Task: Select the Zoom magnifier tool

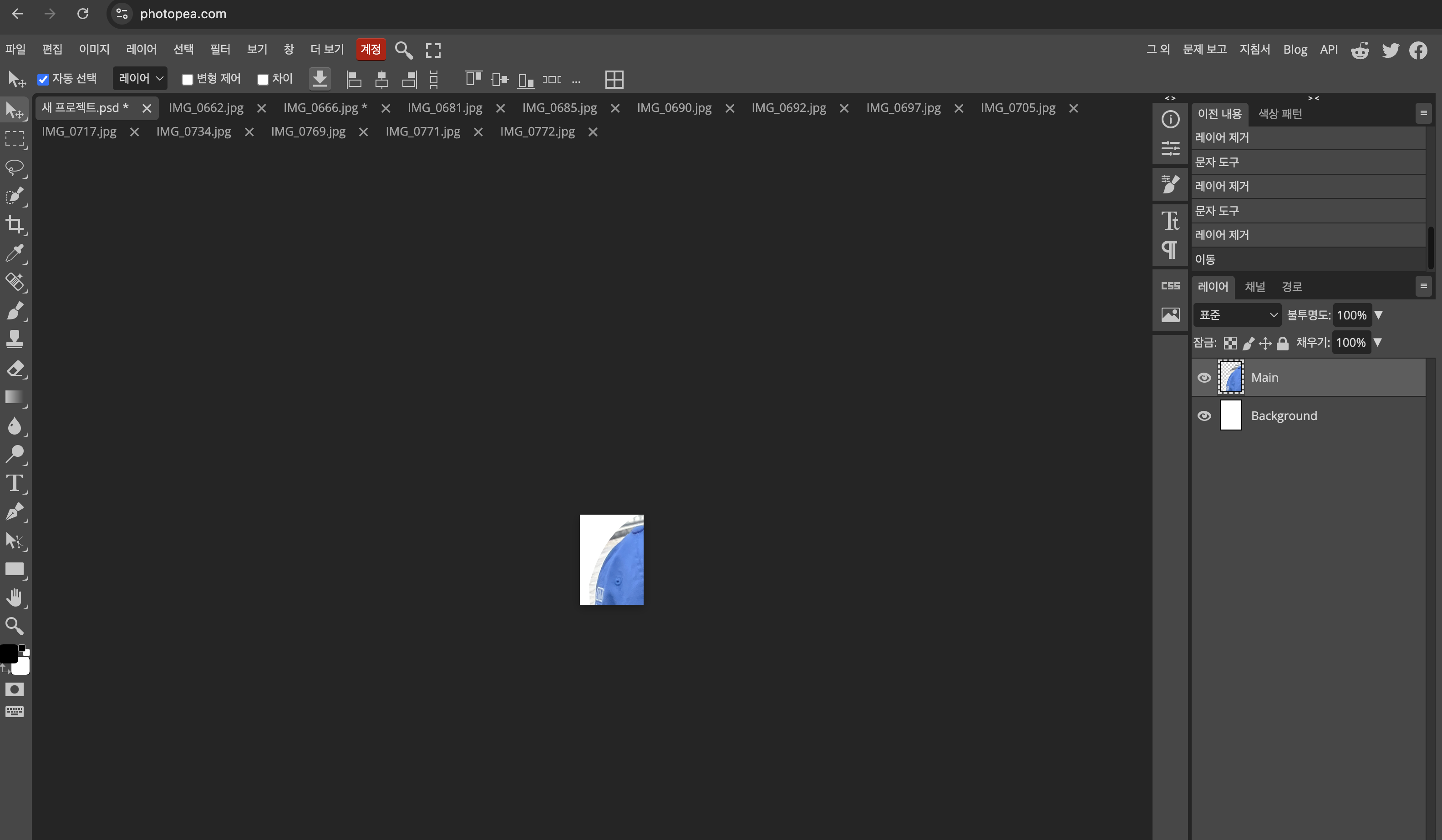Action: 15,626
